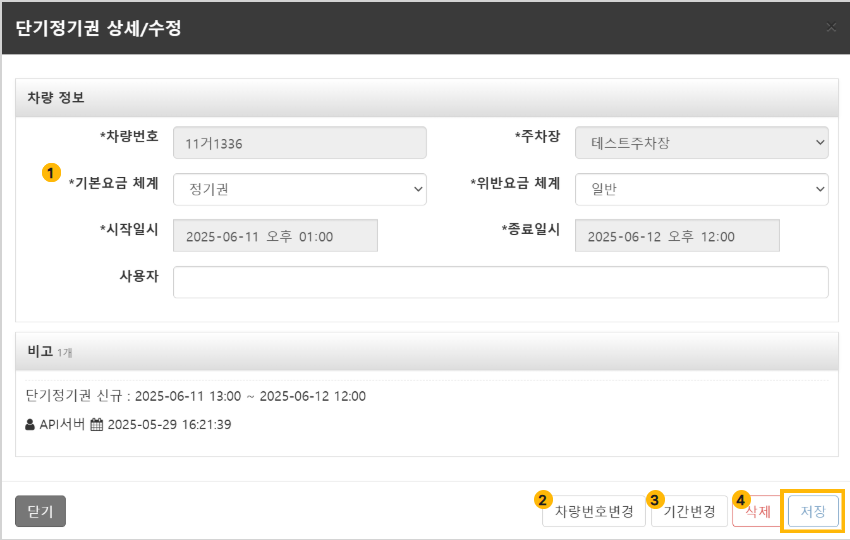Click the 시작일시 field 2025-06-11 오후 01:00
The image size is (850, 540).
point(275,235)
